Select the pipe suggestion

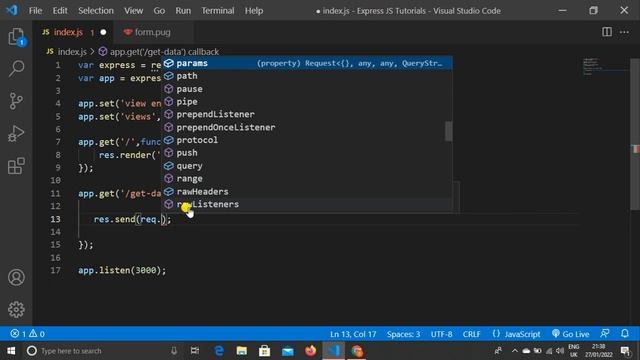pyautogui.click(x=307, y=102)
